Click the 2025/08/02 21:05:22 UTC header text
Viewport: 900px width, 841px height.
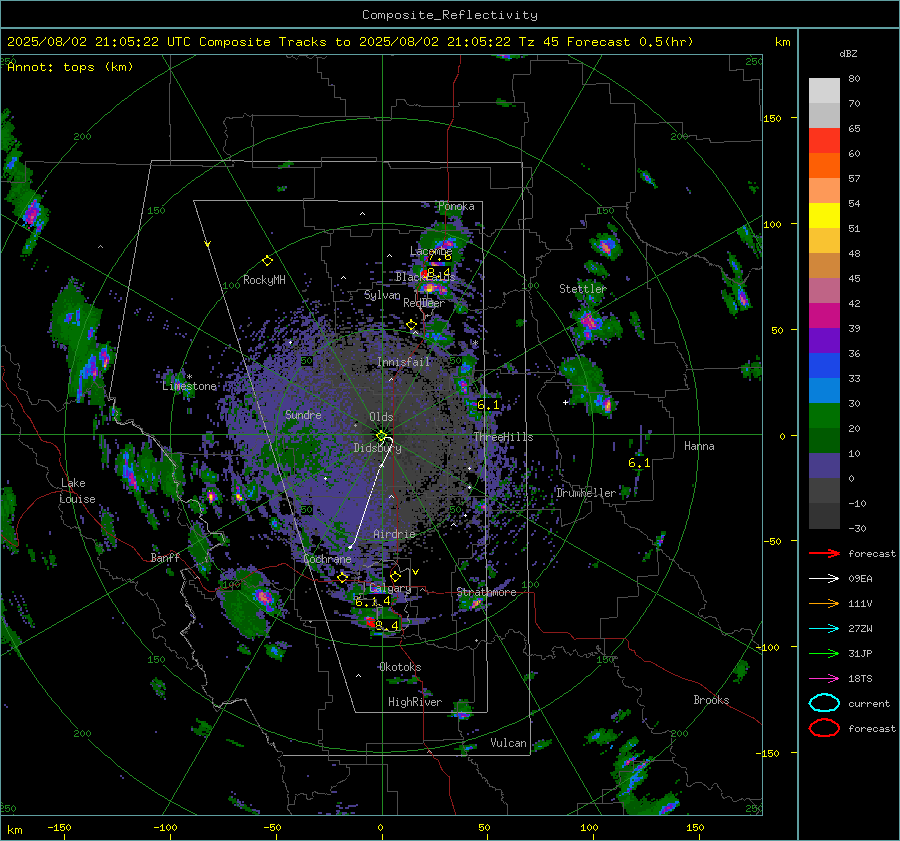pyautogui.click(x=99, y=42)
